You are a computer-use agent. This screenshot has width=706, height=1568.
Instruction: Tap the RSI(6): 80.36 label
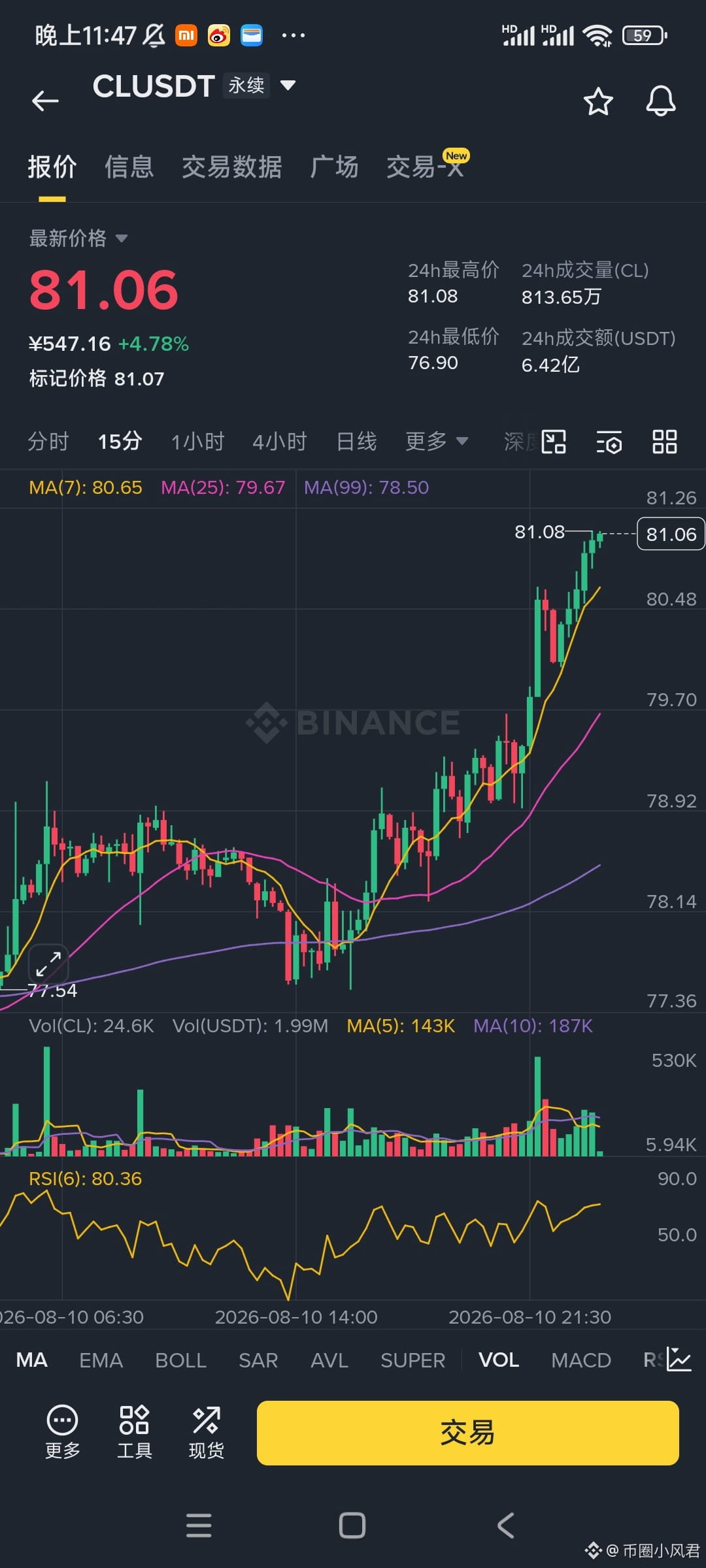coord(85,1179)
